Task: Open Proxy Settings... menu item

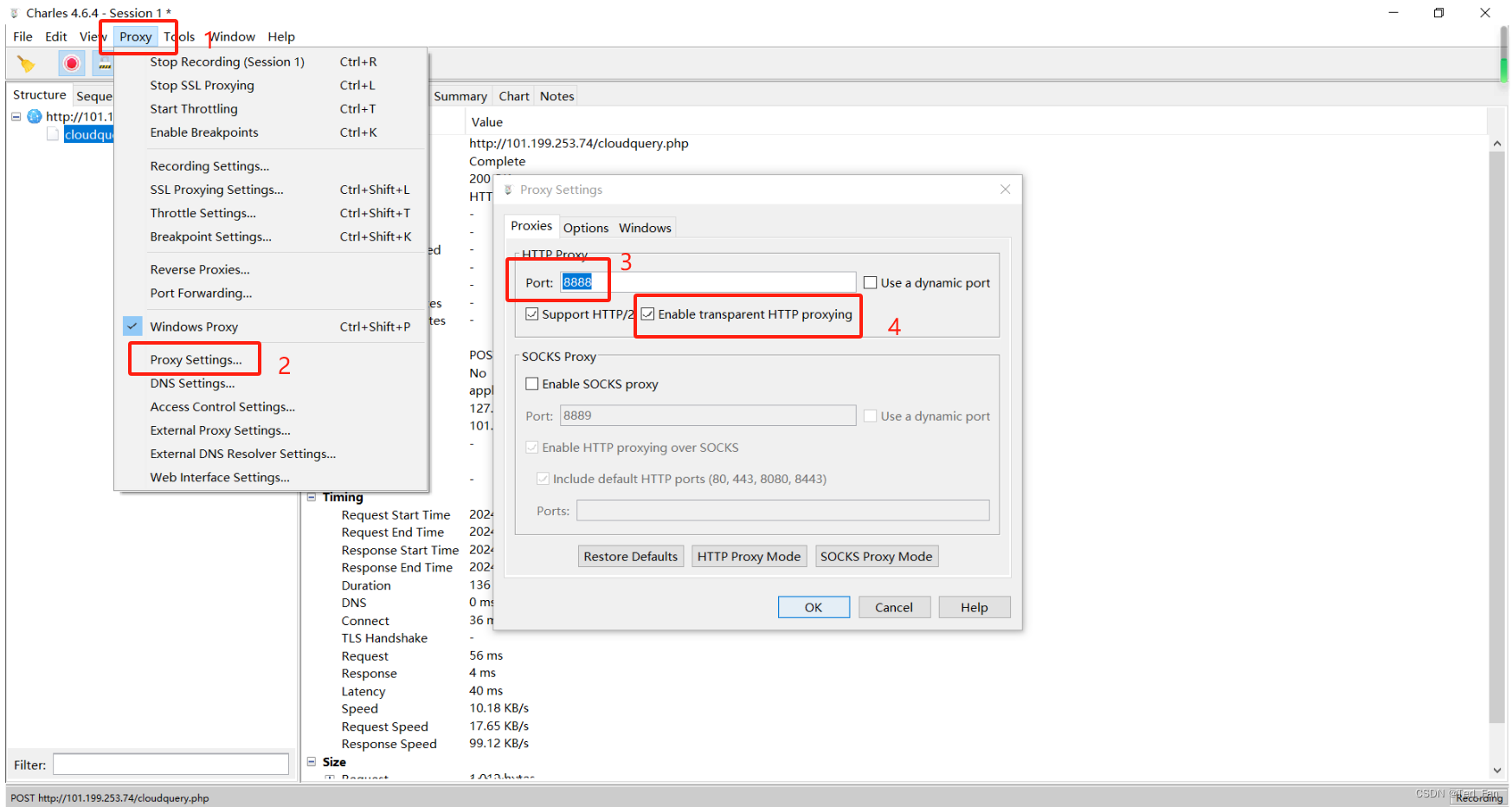Action: (x=272, y=359)
